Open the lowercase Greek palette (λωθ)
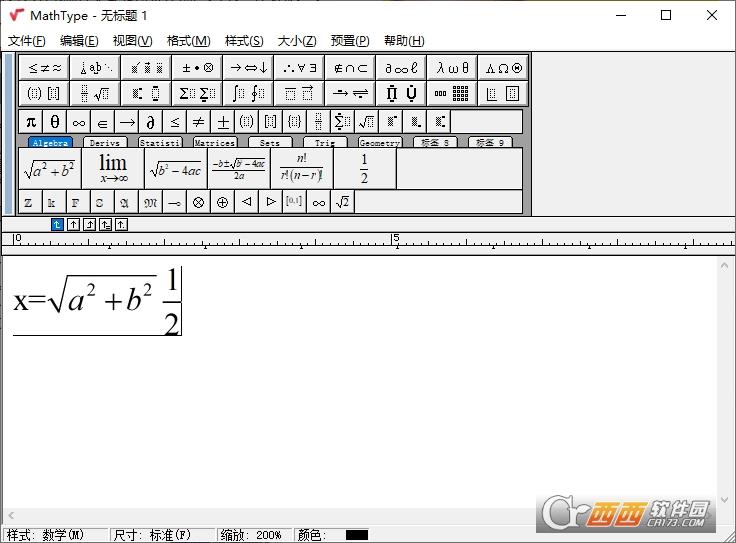Screen dimensions: 736x543 [x=452, y=68]
